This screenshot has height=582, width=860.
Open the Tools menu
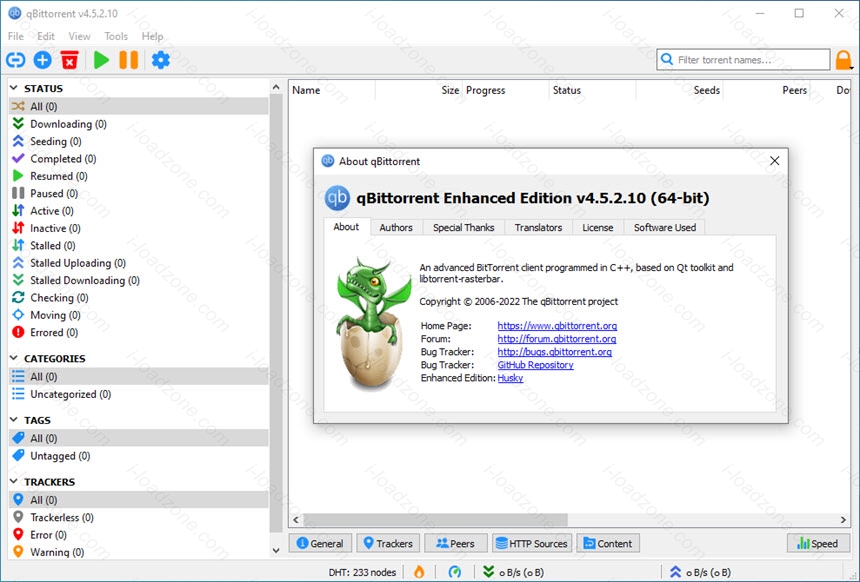point(116,36)
